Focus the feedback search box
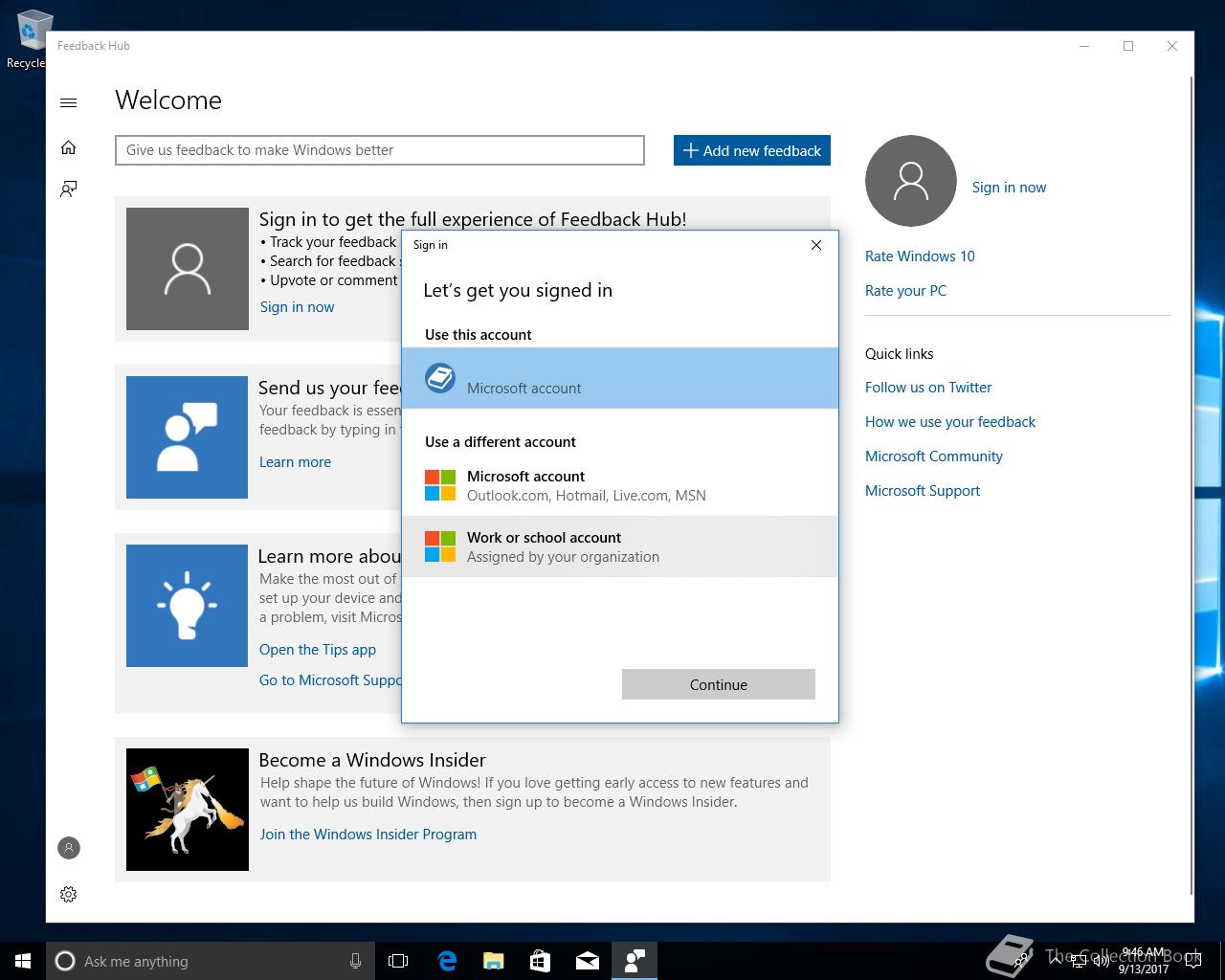The image size is (1225, 980). coord(380,150)
